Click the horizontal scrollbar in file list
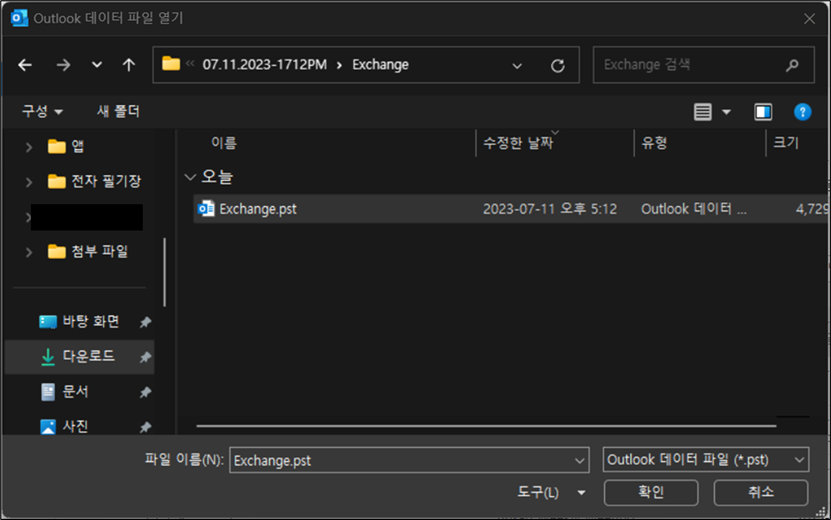Viewport: 831px width, 520px height. pyautogui.click(x=486, y=426)
